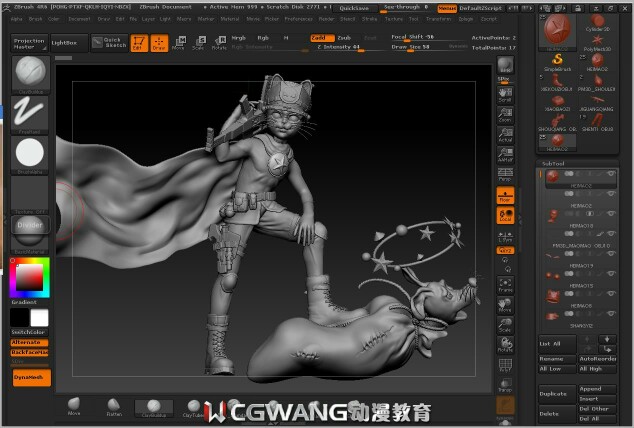Click the Move view icon in right shelf

point(505,305)
